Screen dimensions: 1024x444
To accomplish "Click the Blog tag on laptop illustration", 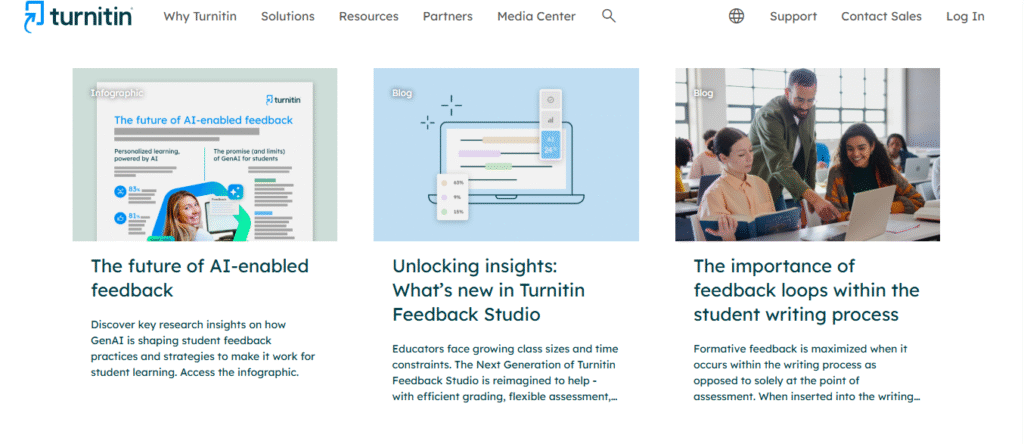I will (x=402, y=93).
